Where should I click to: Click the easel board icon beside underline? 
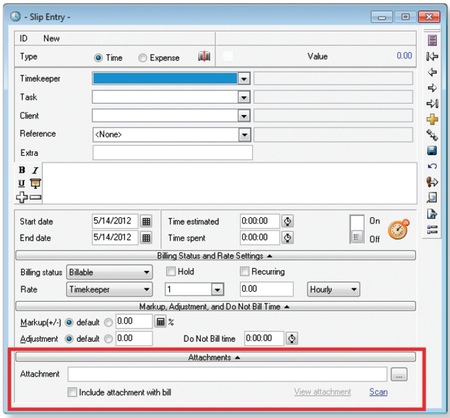coord(35,183)
